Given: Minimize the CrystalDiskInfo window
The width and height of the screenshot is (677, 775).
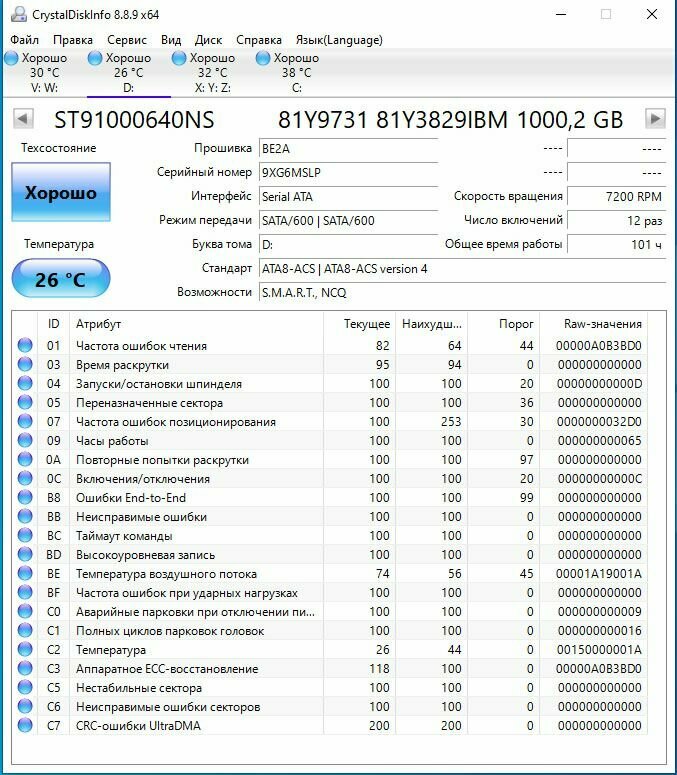Looking at the screenshot, I should click(561, 14).
